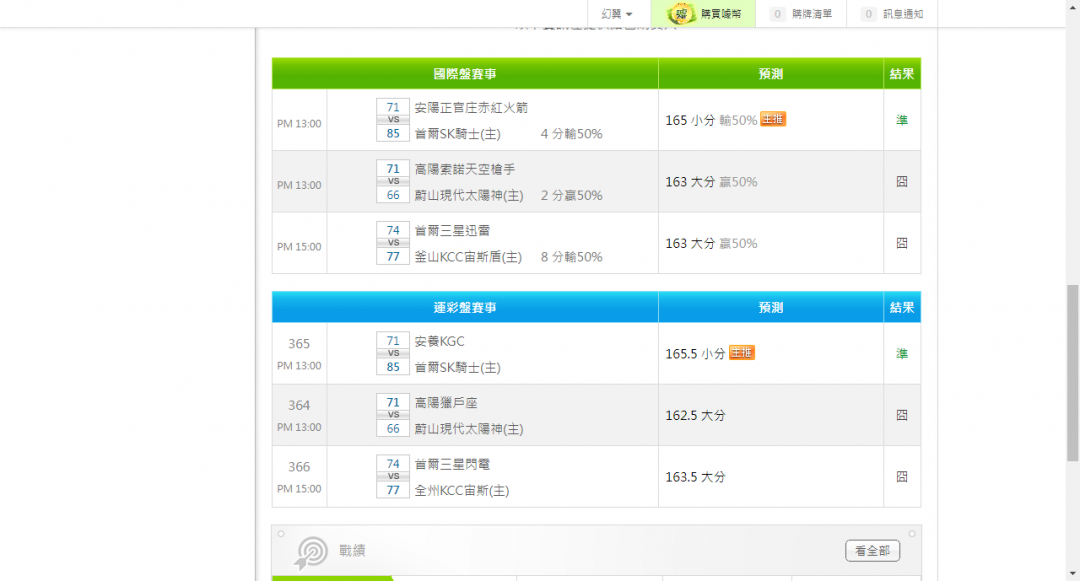This screenshot has height=581, width=1080.
Task: Select team 首爾三星迅雷
Action: click(x=452, y=231)
